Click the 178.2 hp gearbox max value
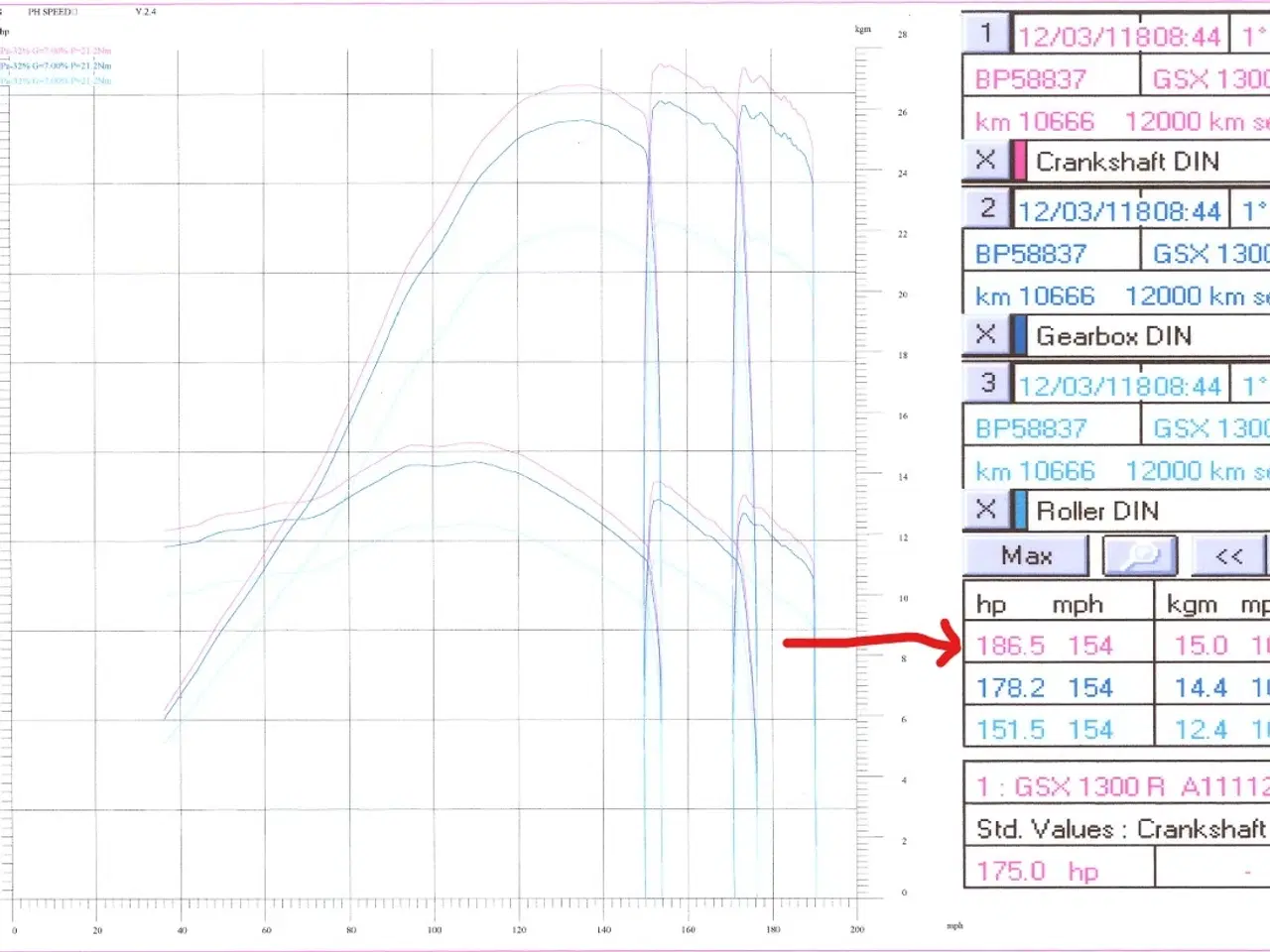 [1010, 688]
